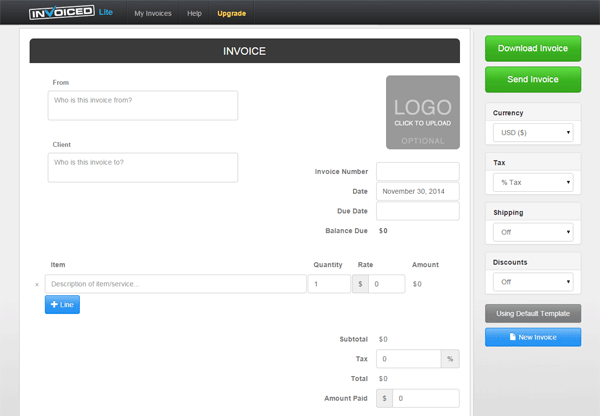Click the item description field
The width and height of the screenshot is (600, 416).
pos(176,284)
